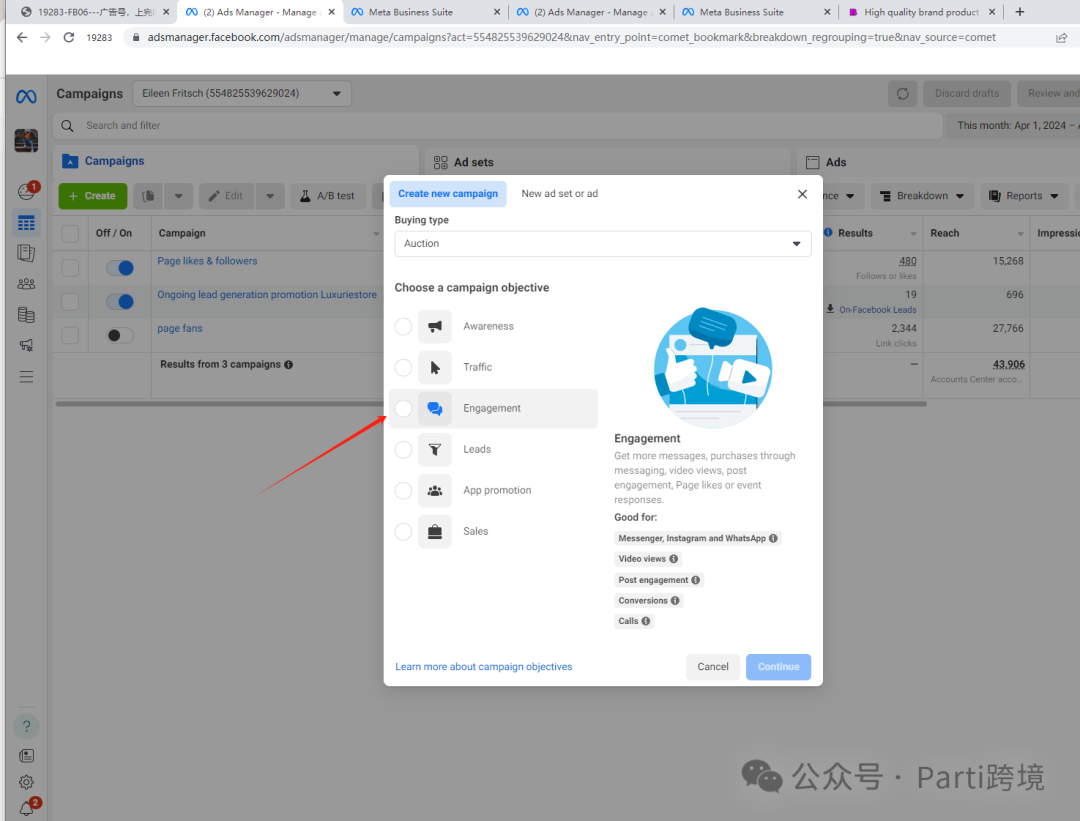Screen dimensions: 1080x821
Task: Switch to New ad set or ad tab
Action: pyautogui.click(x=559, y=194)
